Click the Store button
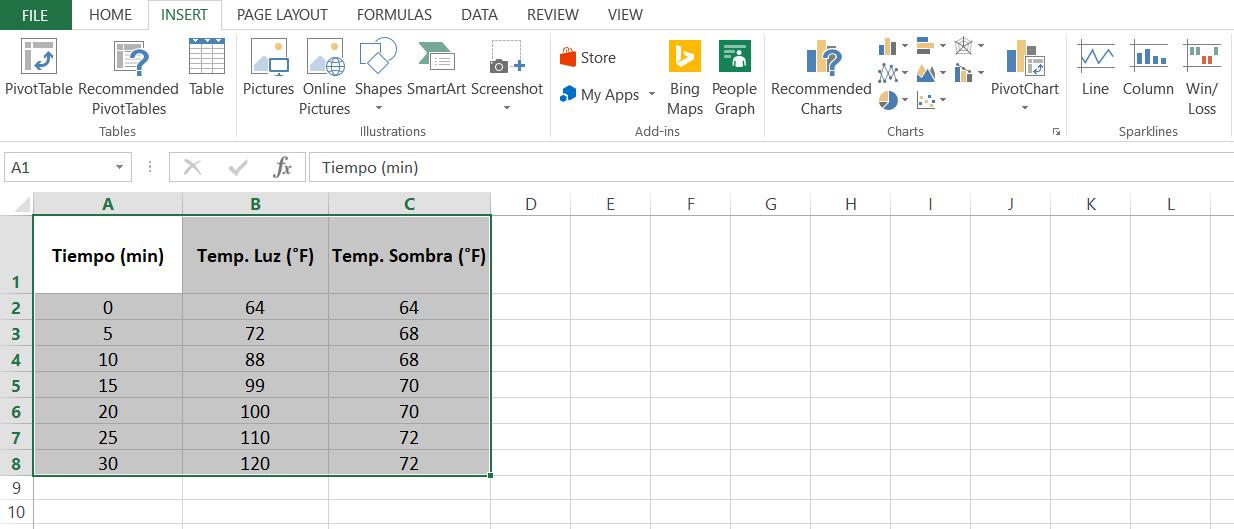Image resolution: width=1234 pixels, height=529 pixels. [x=588, y=58]
